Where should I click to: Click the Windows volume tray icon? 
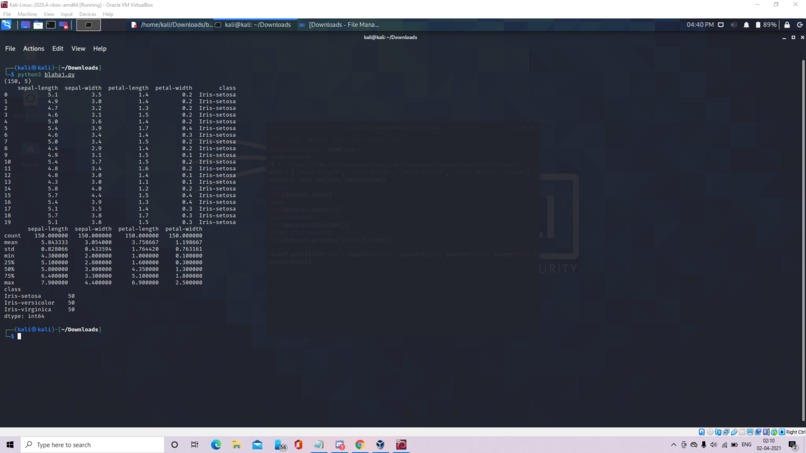[x=713, y=445]
